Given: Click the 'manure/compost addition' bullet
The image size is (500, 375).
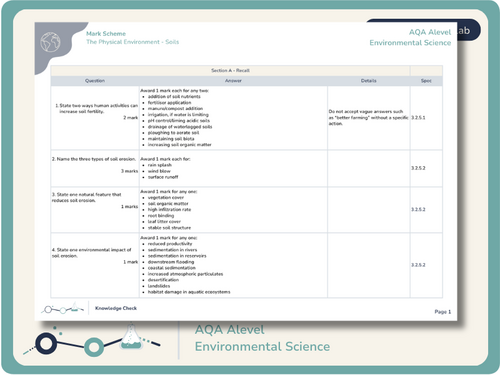Looking at the screenshot, I should click(175, 109).
